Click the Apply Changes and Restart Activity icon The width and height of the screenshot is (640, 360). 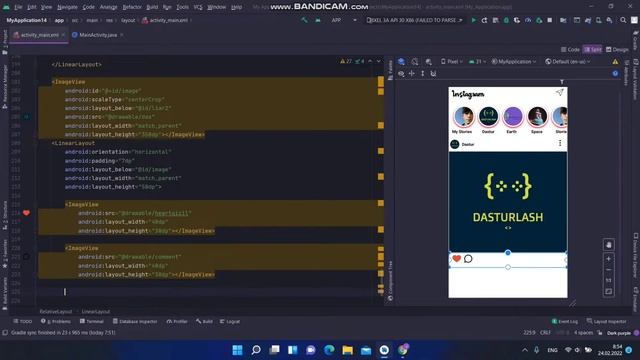[484, 20]
